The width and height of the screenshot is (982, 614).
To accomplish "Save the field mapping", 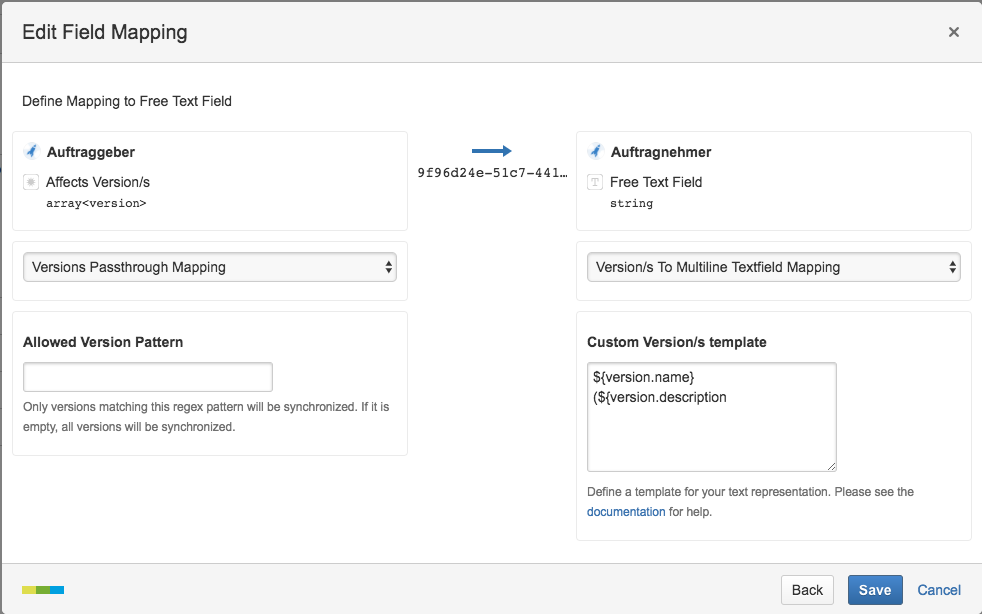I will (x=874, y=590).
